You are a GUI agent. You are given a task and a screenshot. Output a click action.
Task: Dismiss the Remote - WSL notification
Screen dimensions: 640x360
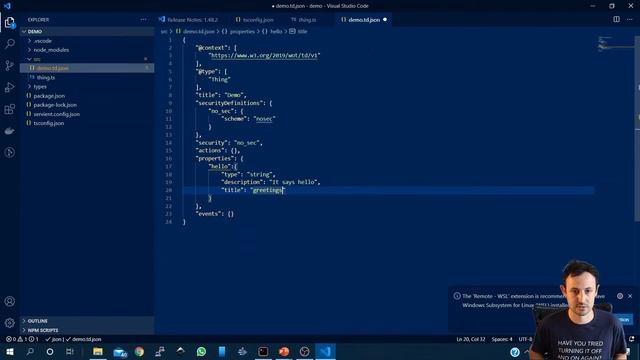pyautogui.click(x=630, y=296)
